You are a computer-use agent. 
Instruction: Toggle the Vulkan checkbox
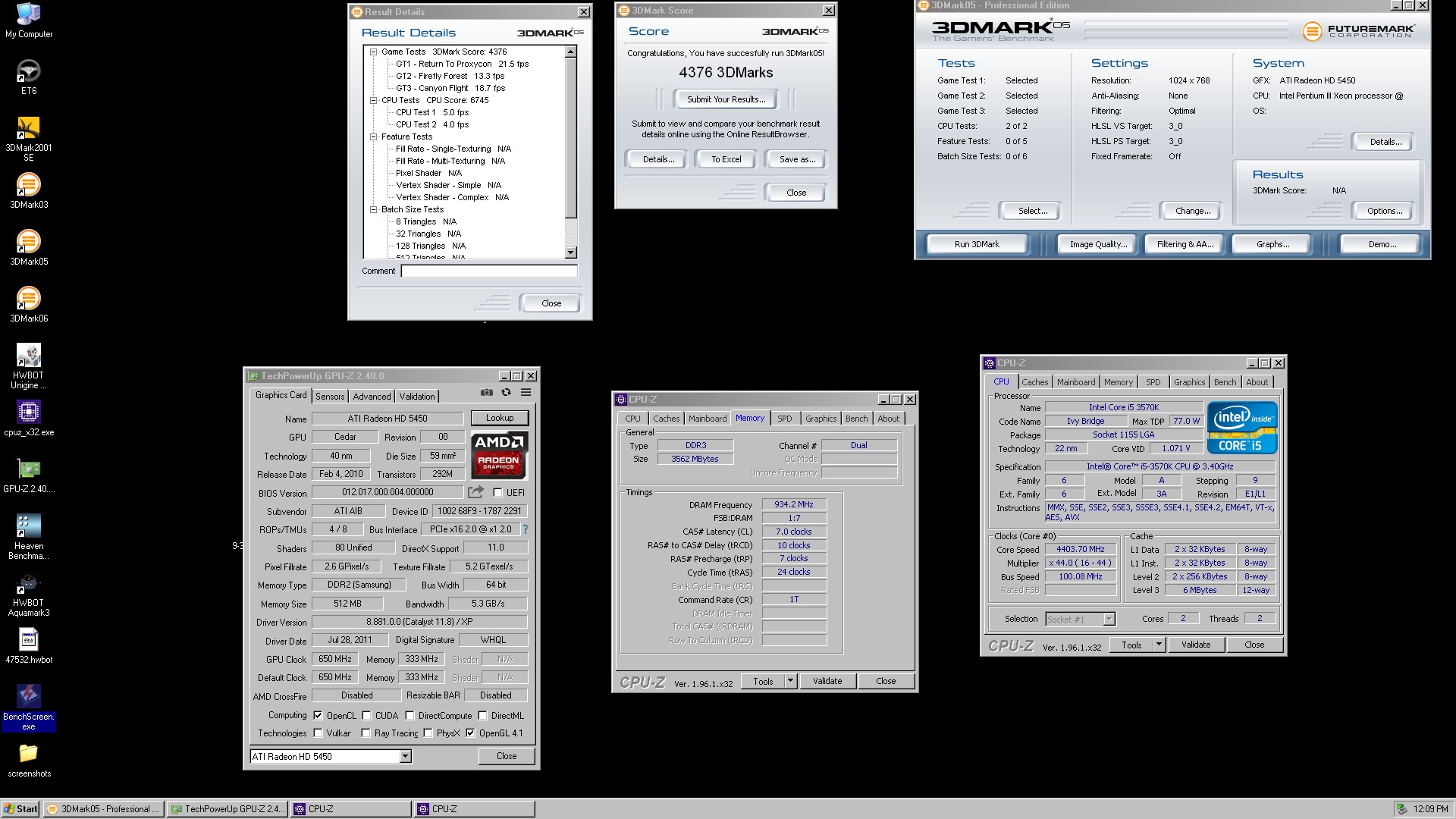pyautogui.click(x=318, y=733)
